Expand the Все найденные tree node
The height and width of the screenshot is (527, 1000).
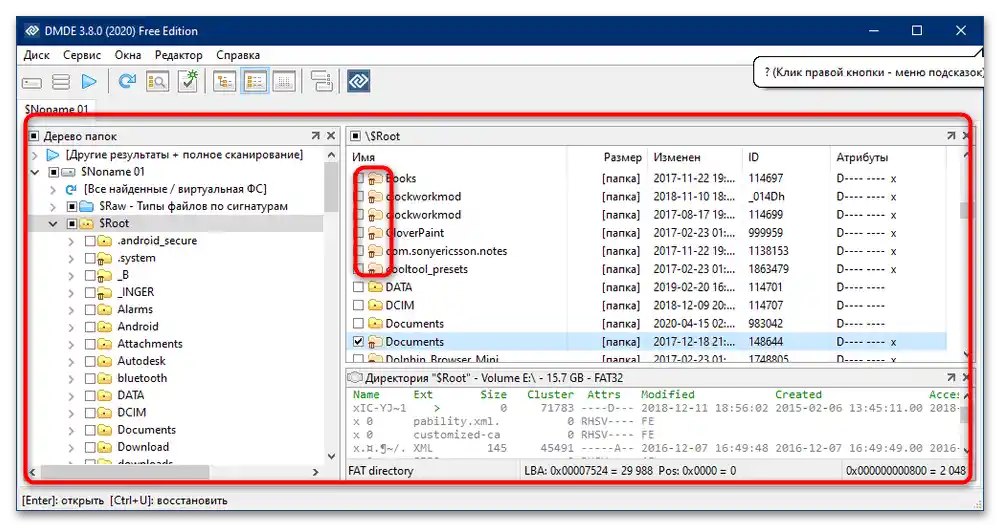tap(54, 189)
